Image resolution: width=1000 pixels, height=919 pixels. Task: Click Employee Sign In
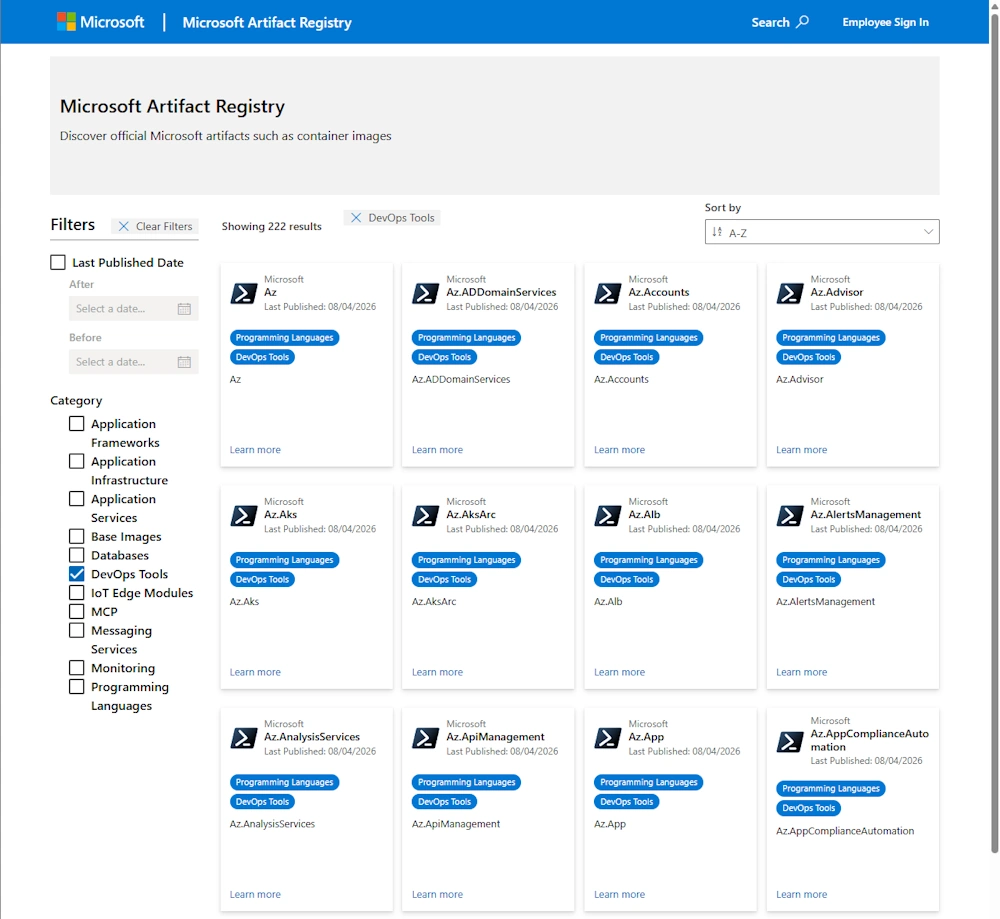885,22
